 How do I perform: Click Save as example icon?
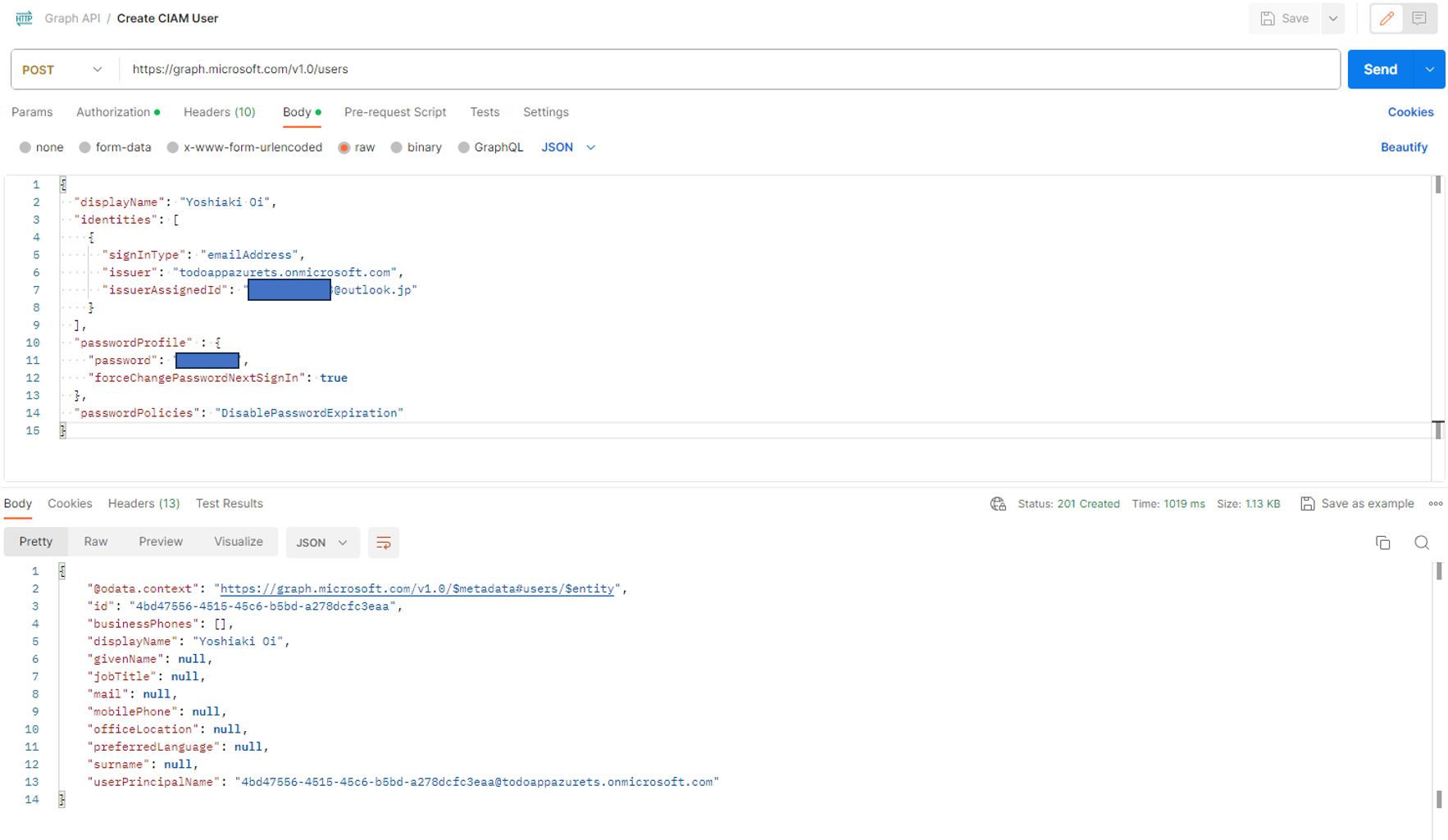point(1308,504)
